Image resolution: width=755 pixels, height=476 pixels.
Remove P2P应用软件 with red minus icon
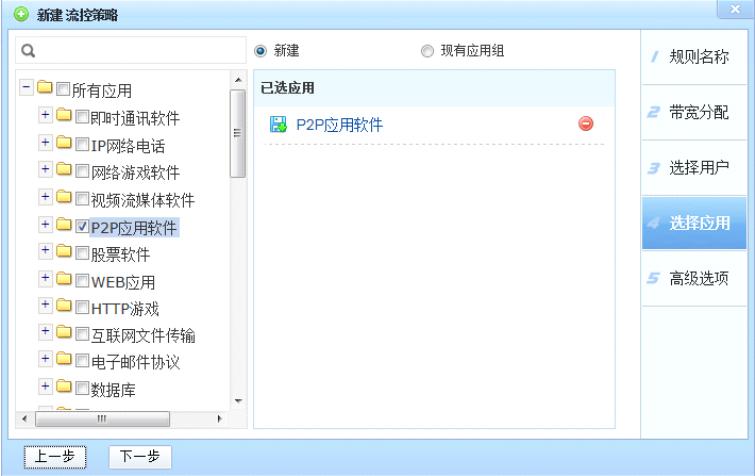[x=586, y=124]
